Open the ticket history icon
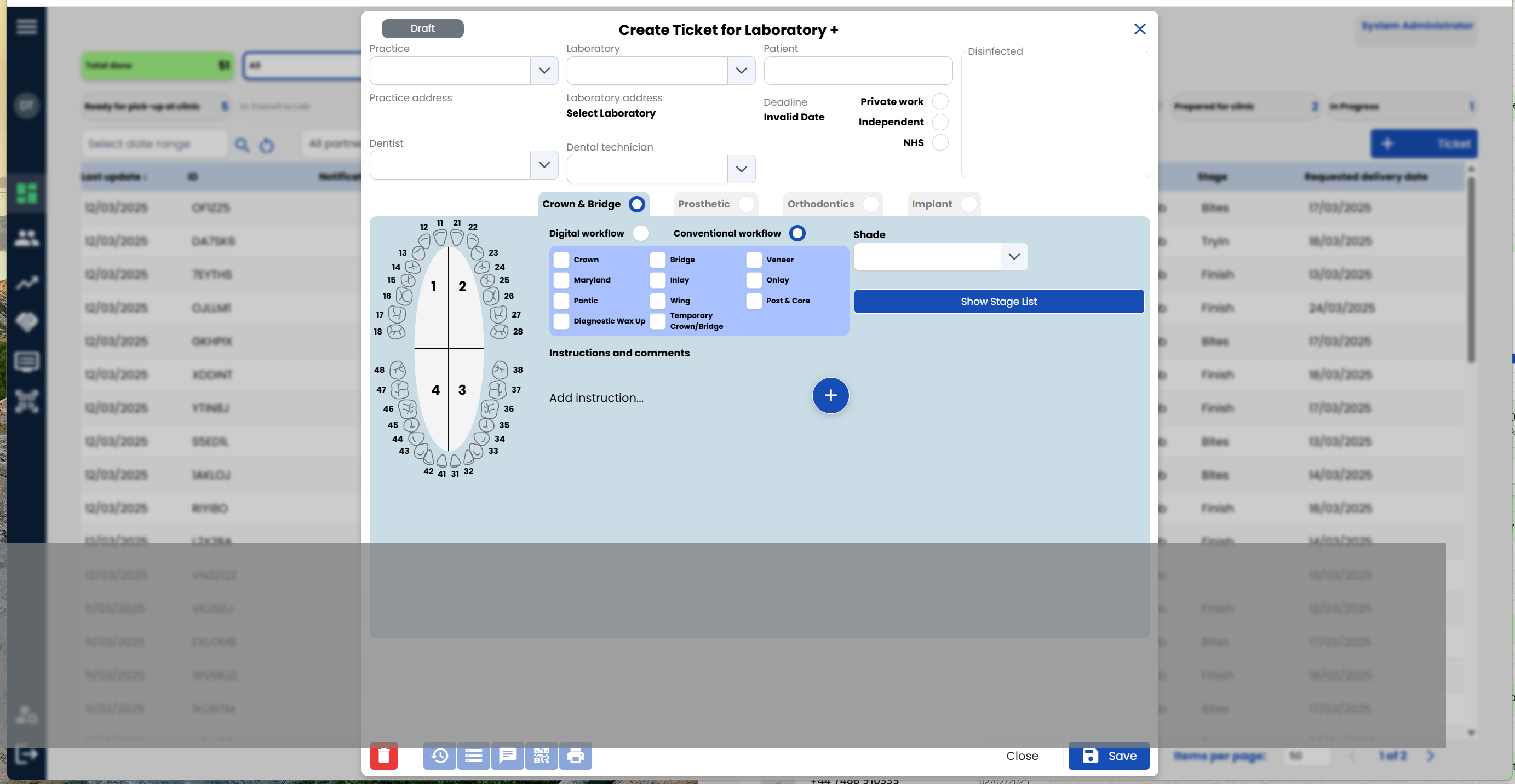The image size is (1515, 784). click(x=440, y=757)
